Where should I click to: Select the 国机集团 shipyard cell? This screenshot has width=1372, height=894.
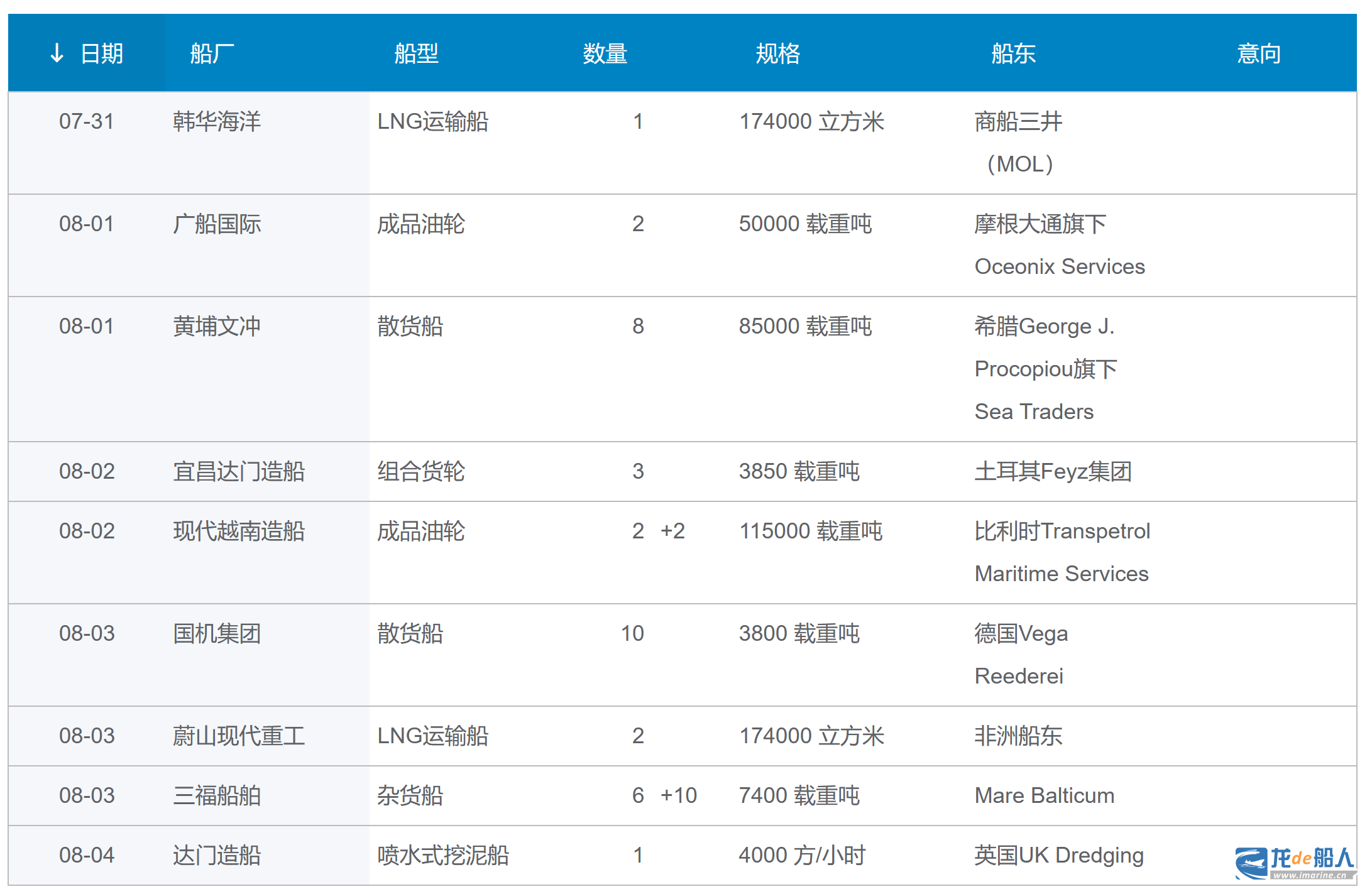pyautogui.click(x=217, y=633)
